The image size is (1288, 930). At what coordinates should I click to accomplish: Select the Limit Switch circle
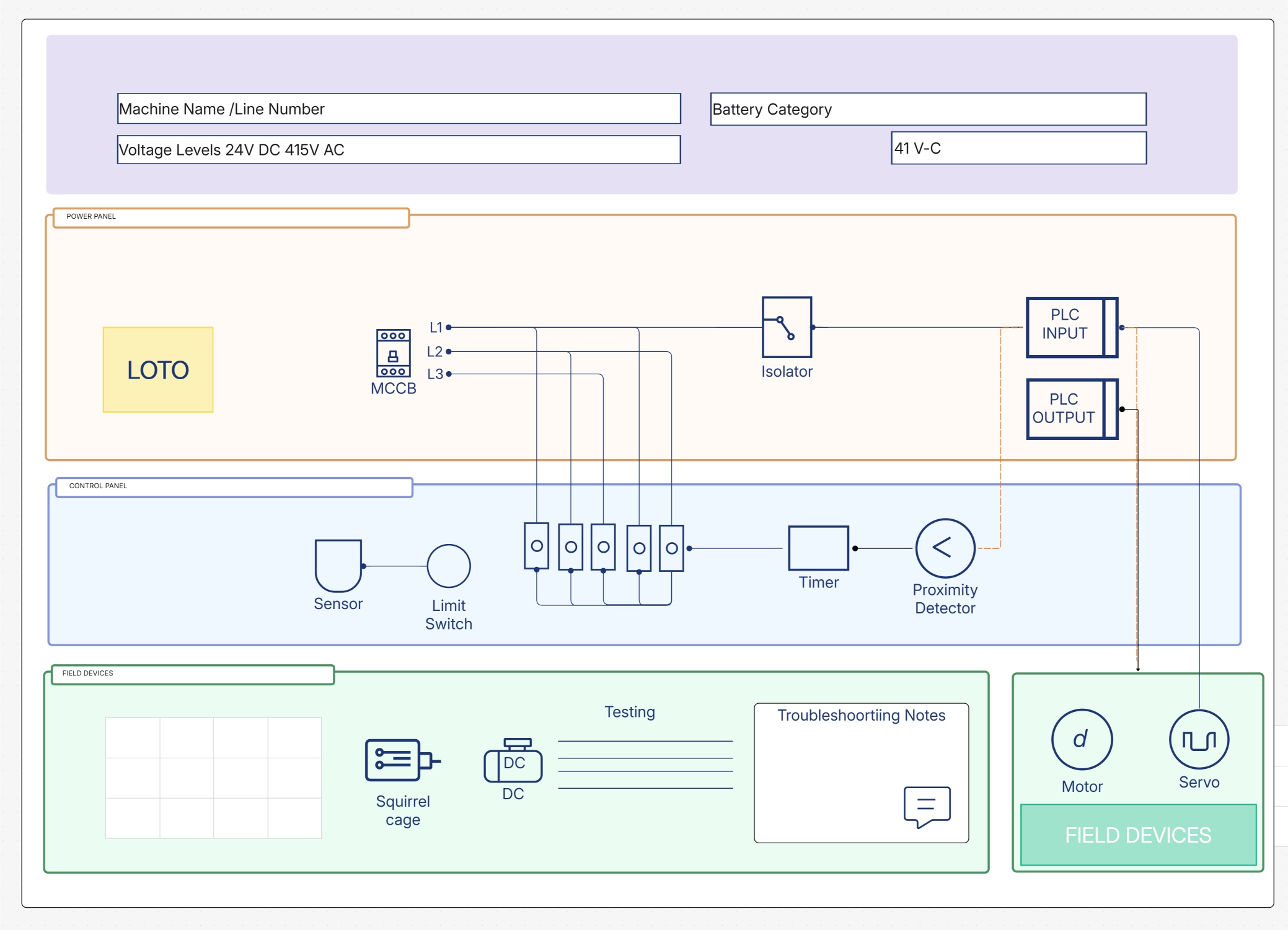point(448,566)
